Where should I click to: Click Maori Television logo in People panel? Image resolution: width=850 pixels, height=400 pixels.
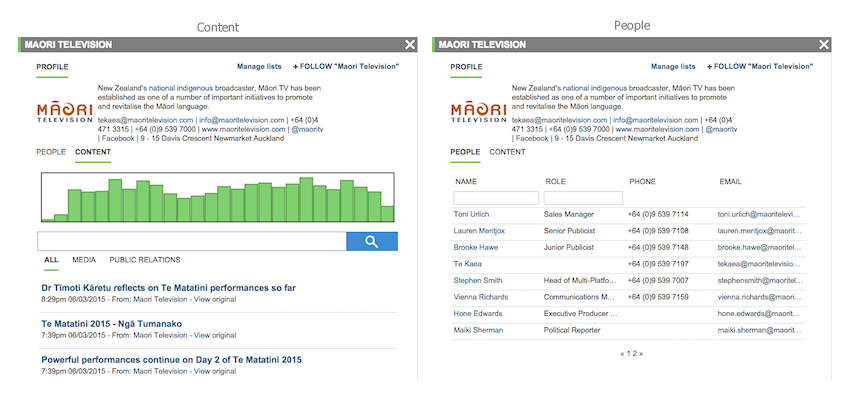click(x=479, y=113)
